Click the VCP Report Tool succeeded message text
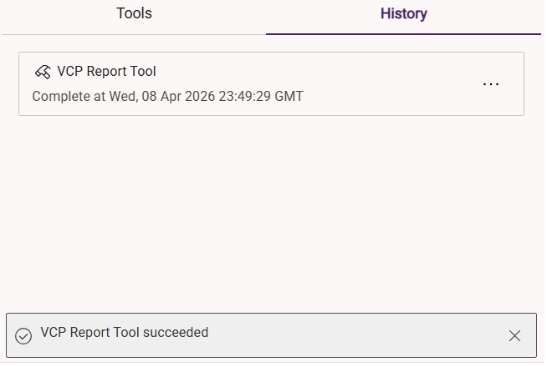Image resolution: width=546 pixels, height=366 pixels. click(124, 333)
